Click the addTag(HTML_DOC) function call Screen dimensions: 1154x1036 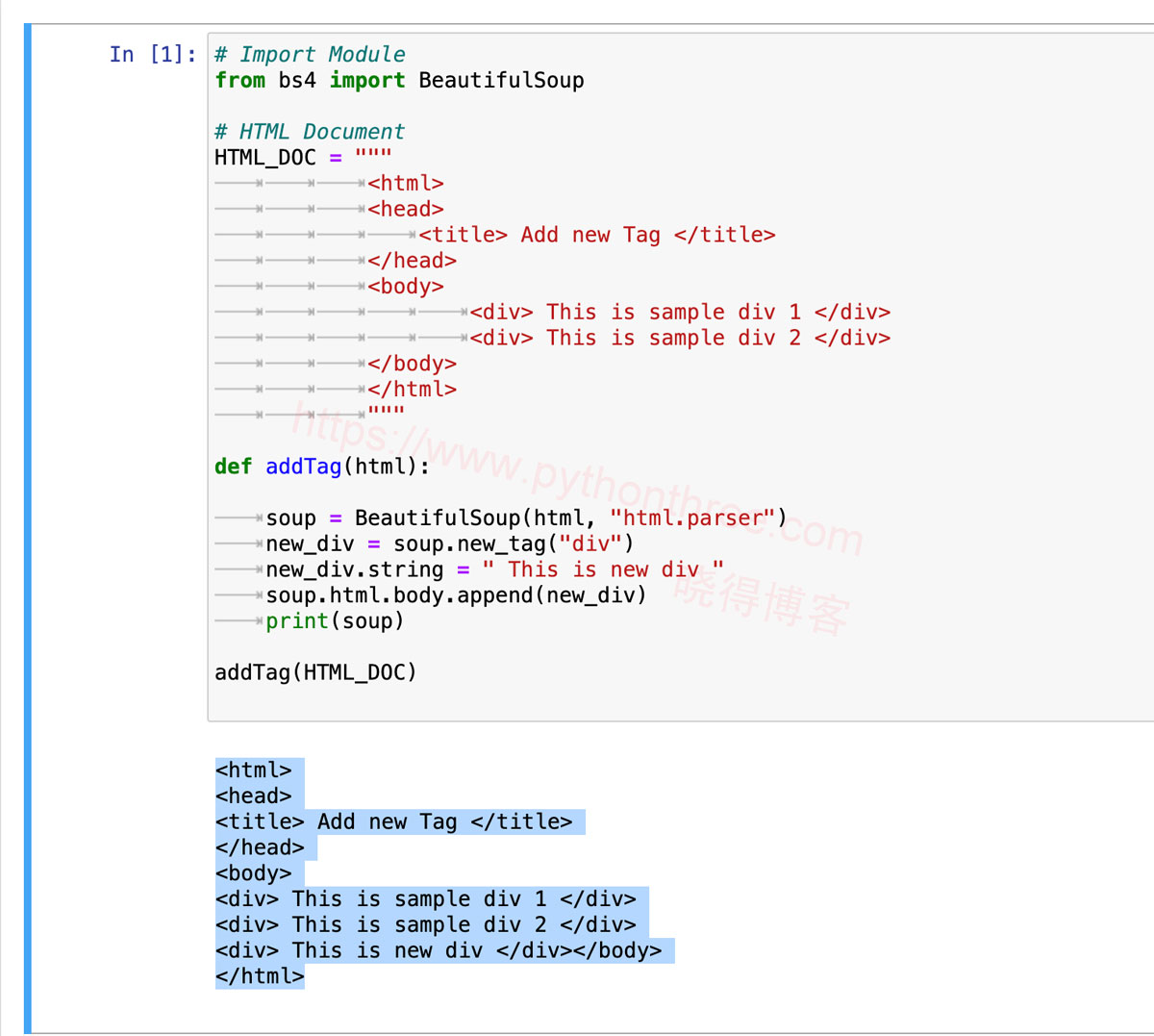(x=315, y=672)
